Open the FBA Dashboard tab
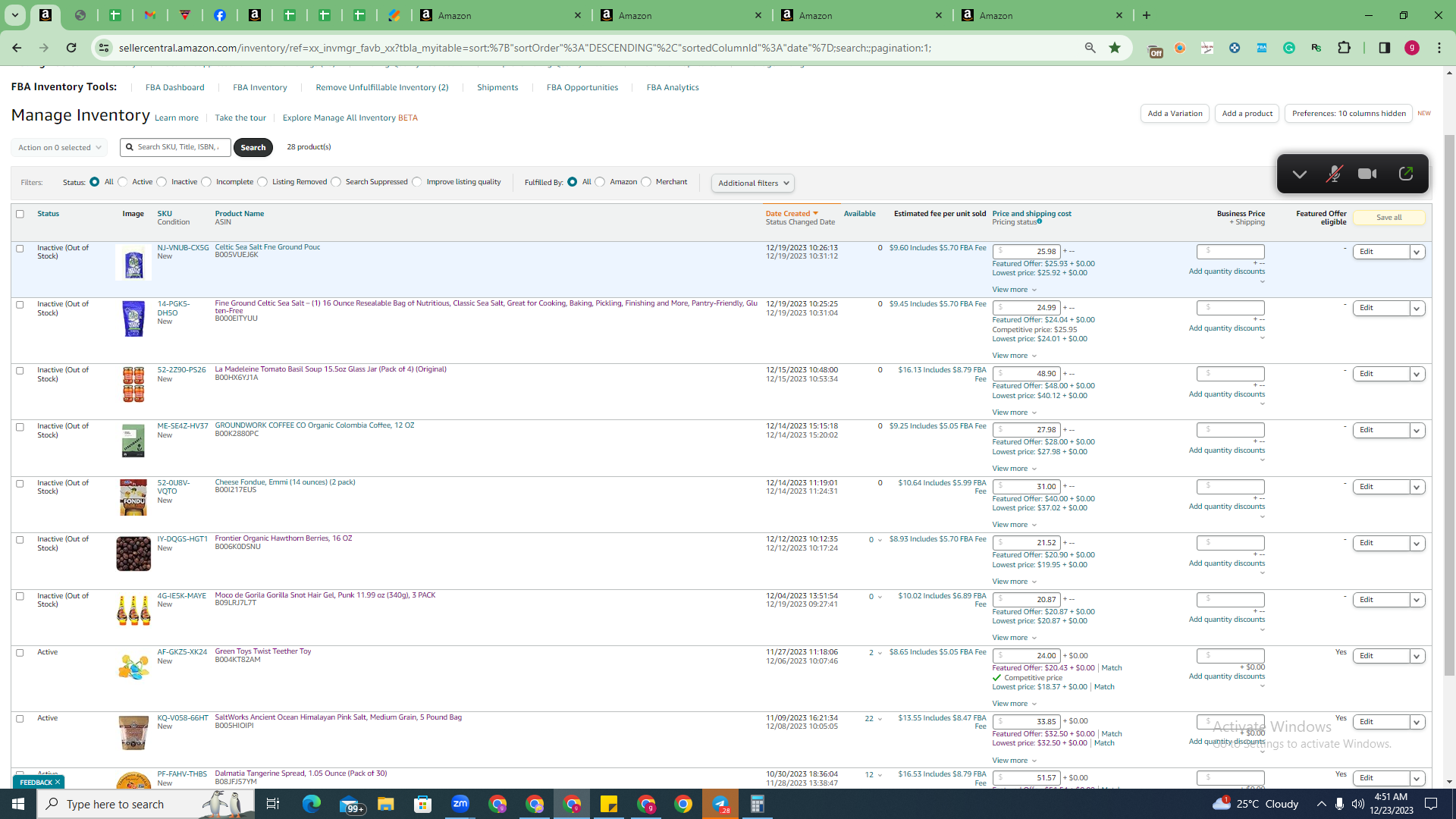The image size is (1456, 819). pos(175,88)
